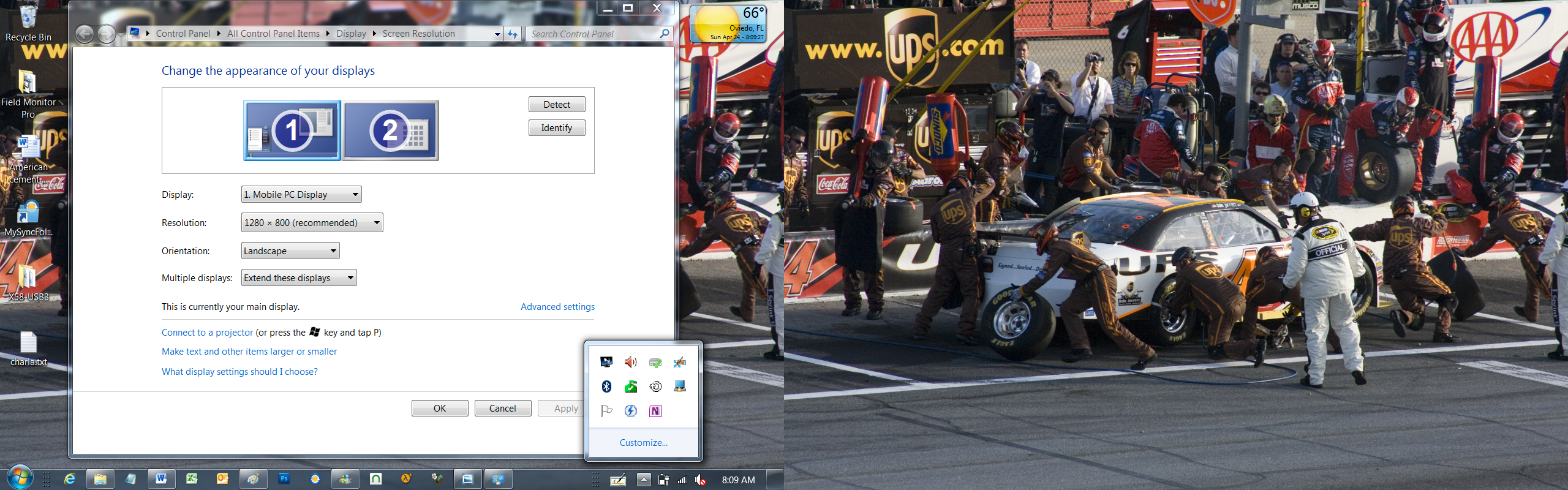This screenshot has height=490, width=1568.
Task: Expand submenu arrow after Display breadcrumb
Action: pyautogui.click(x=374, y=34)
